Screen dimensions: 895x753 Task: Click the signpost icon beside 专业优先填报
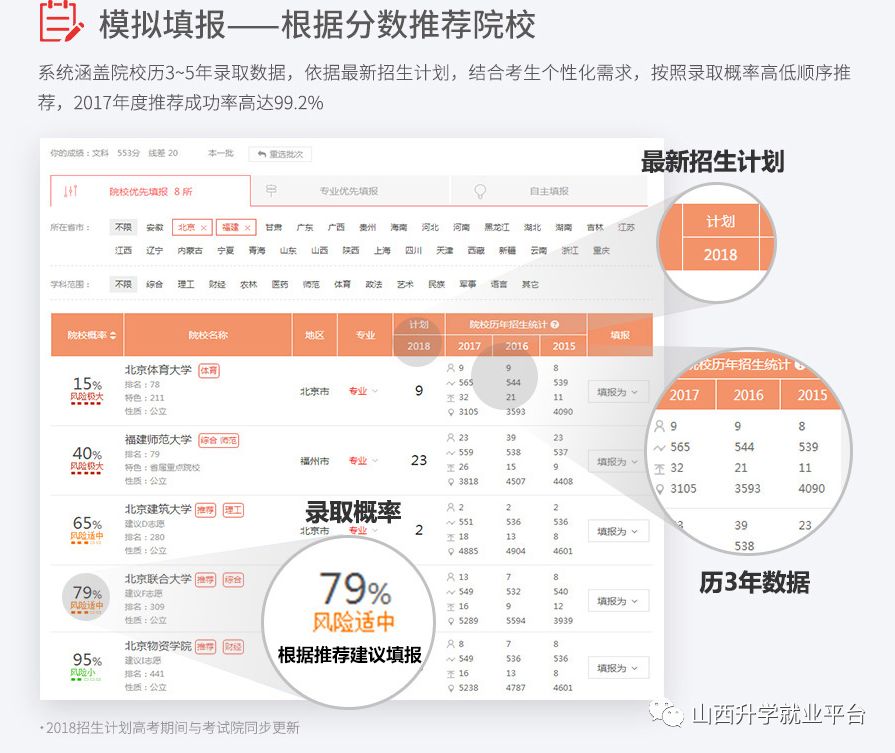(x=271, y=191)
